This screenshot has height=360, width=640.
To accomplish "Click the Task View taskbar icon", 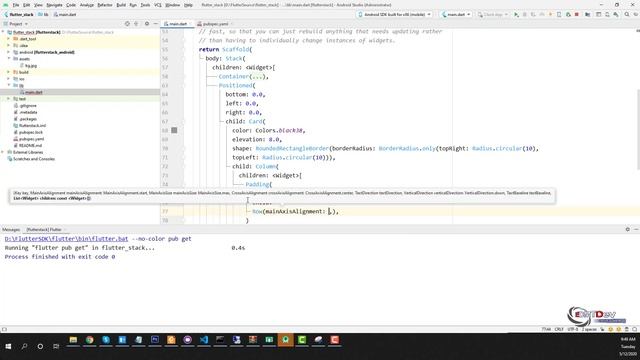I will pyautogui.click(x=56, y=346).
